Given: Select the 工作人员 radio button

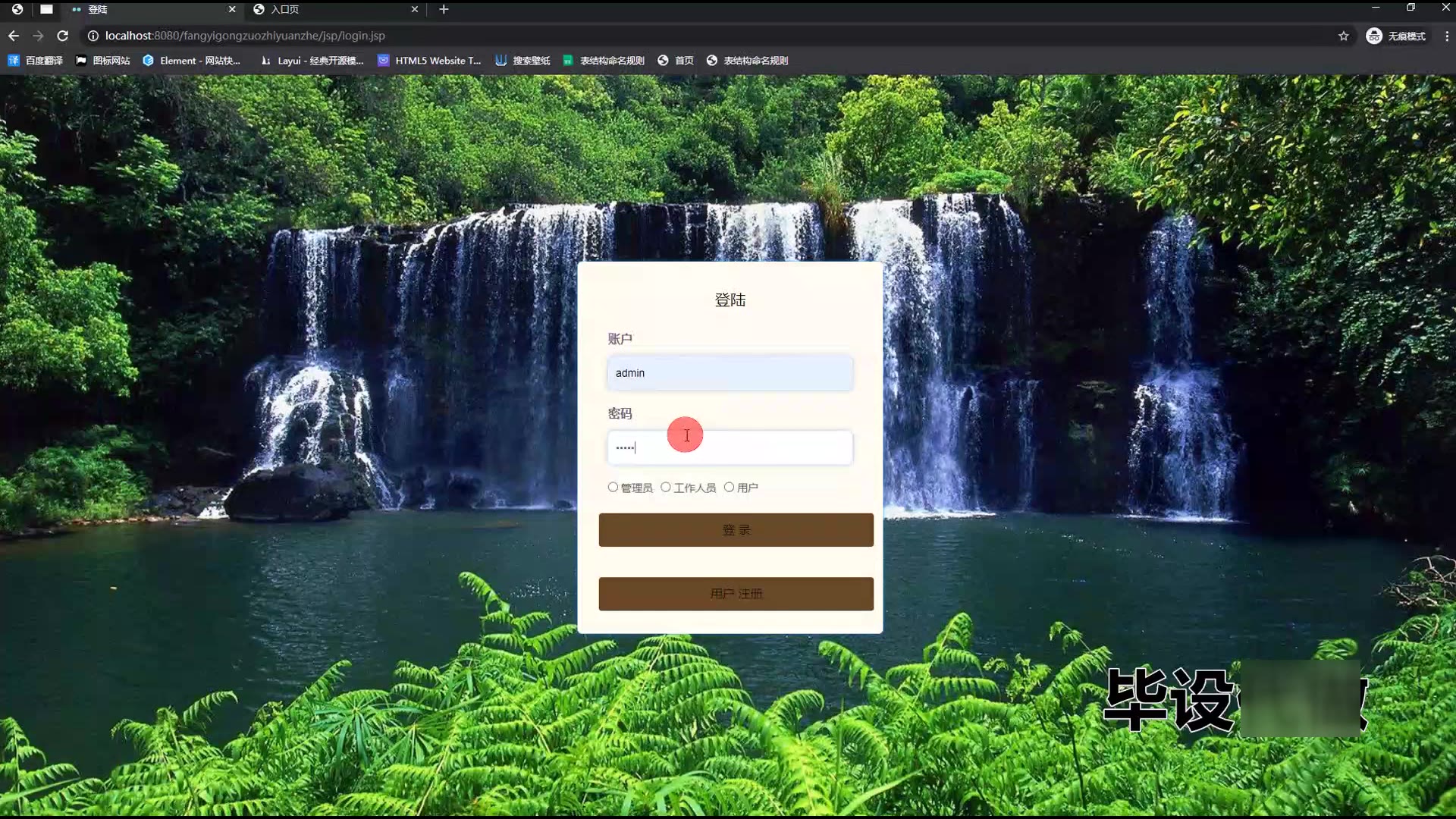Looking at the screenshot, I should (x=666, y=487).
